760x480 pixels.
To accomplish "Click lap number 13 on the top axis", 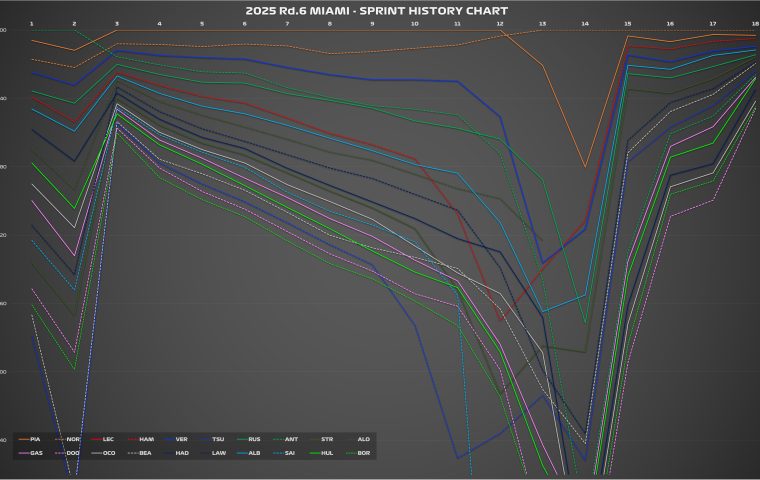I will [543, 24].
